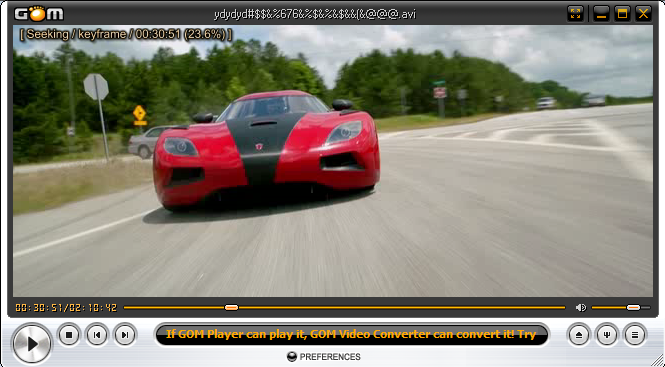Open a file with the eject button
Screen dimensions: 665x367
pos(579,335)
